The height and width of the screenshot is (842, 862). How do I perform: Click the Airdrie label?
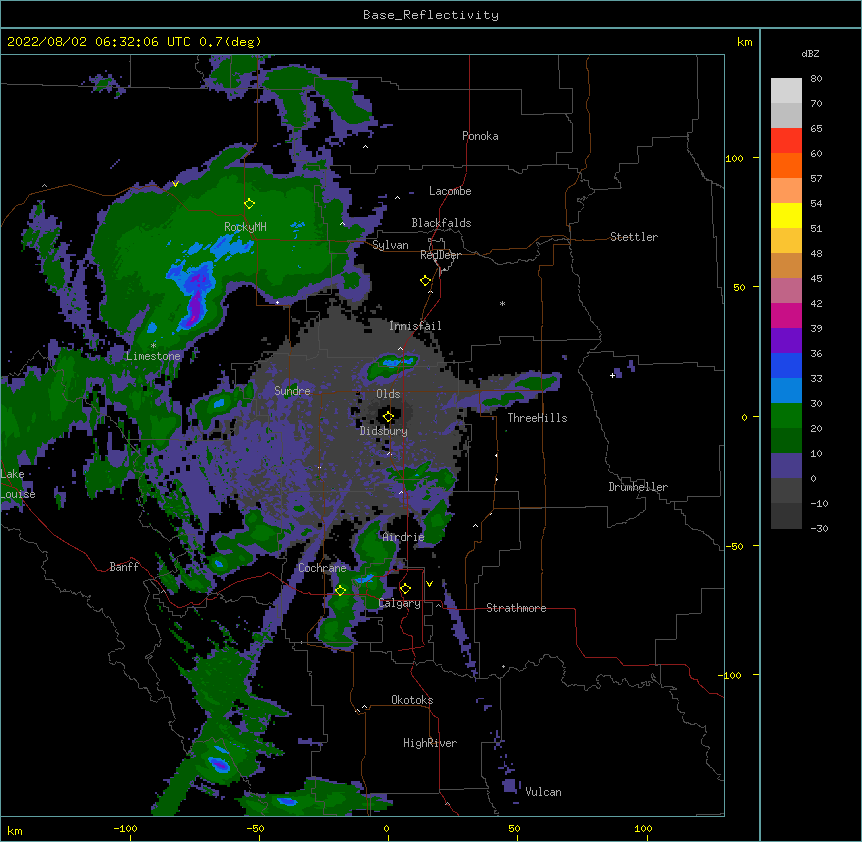(403, 537)
